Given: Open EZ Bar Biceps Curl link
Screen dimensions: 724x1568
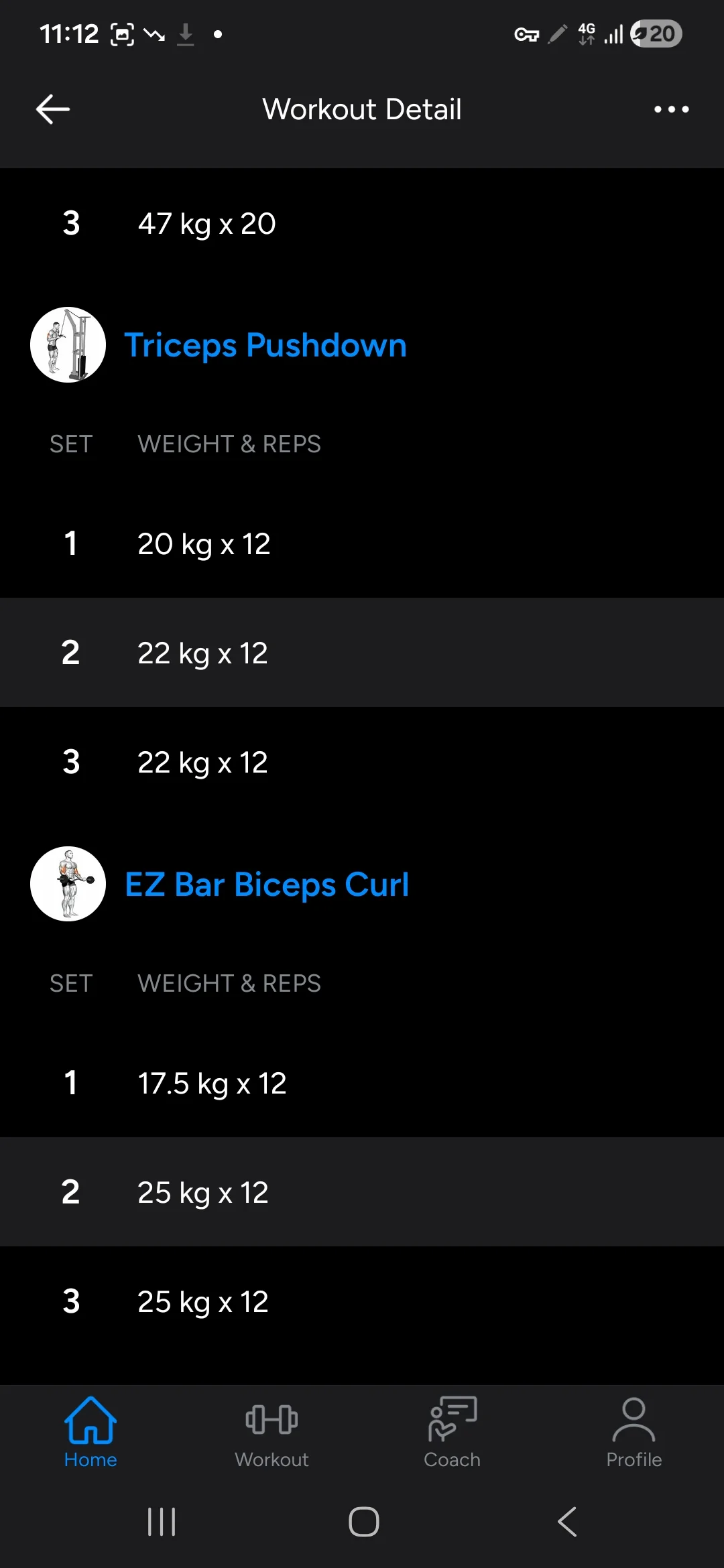Looking at the screenshot, I should (x=267, y=885).
